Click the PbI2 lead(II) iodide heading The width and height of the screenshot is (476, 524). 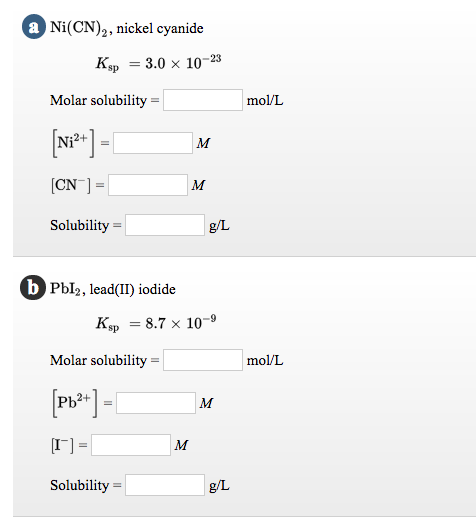pyautogui.click(x=113, y=289)
